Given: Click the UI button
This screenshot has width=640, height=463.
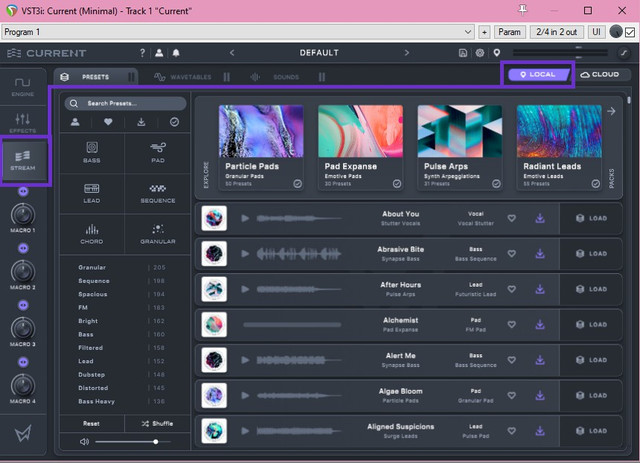Looking at the screenshot, I should click(596, 32).
